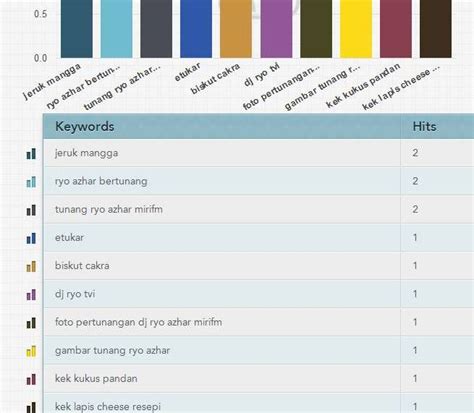Viewport: 474px width, 413px height.
Task: Select the 'tunang ryo azhar mirifm' keyword cell
Action: [222, 209]
